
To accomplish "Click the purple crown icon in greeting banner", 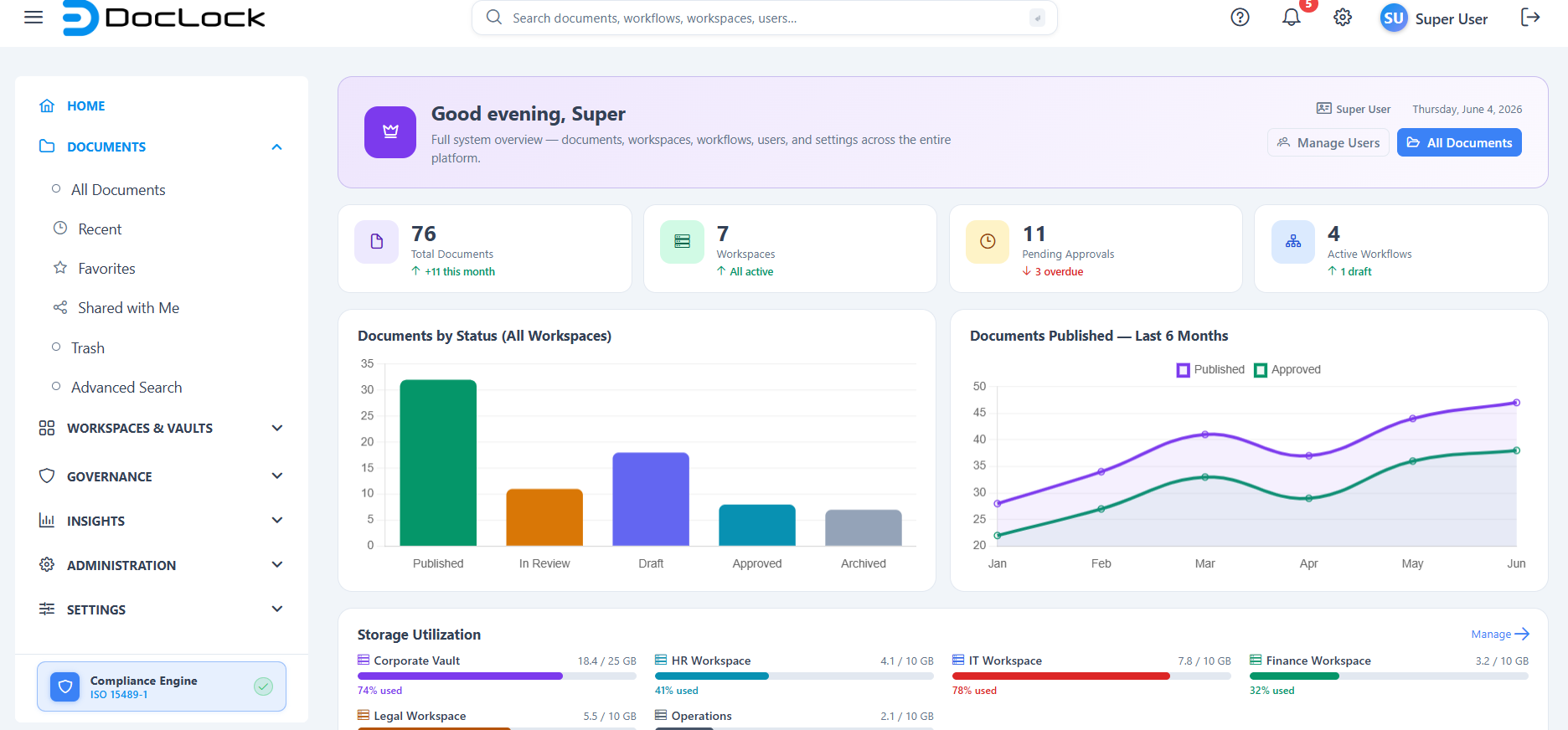I will [390, 132].
